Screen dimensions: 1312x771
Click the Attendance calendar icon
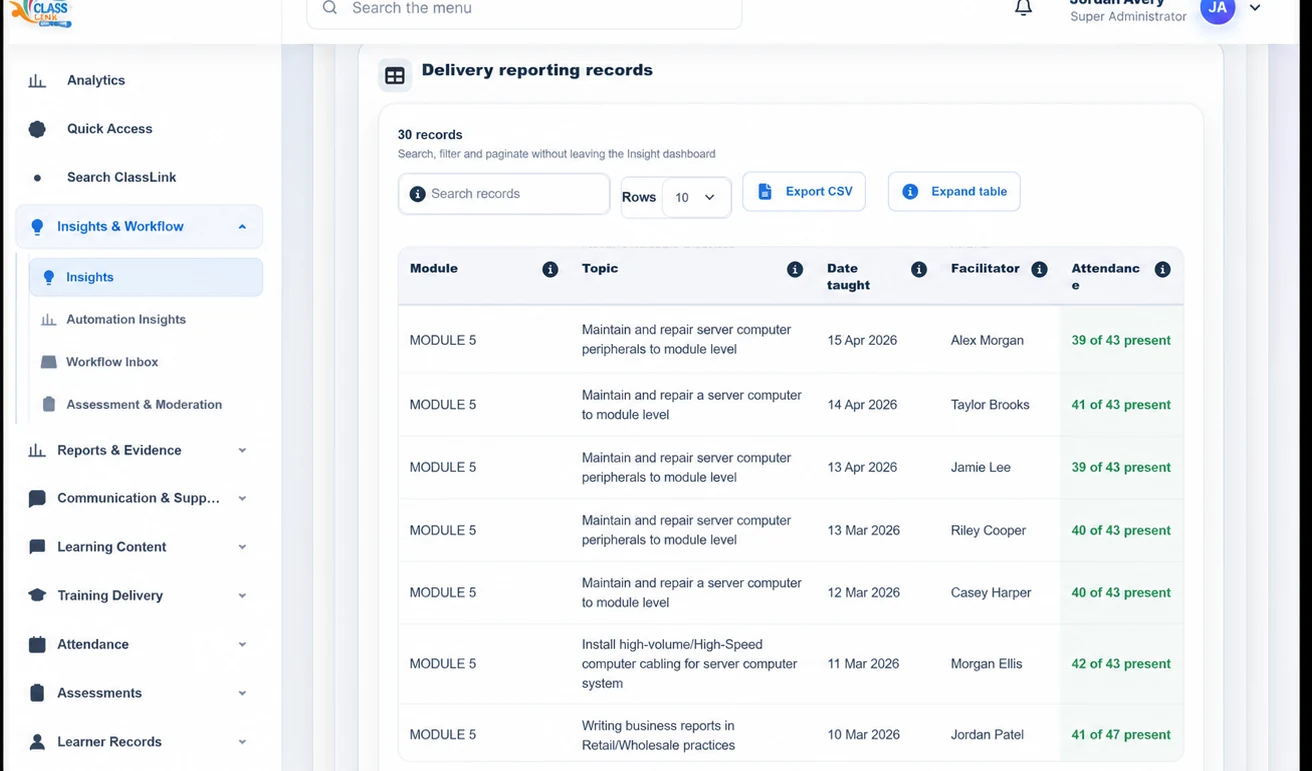click(x=37, y=645)
